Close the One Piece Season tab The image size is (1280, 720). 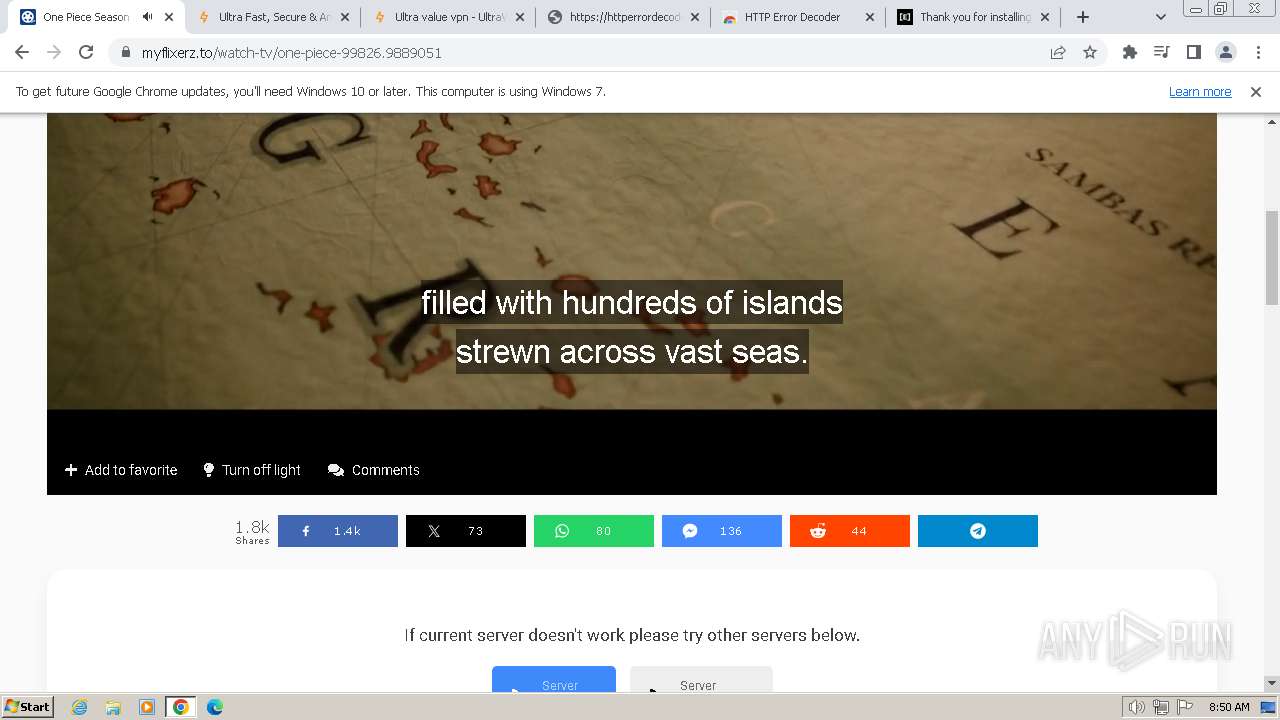coord(169,17)
